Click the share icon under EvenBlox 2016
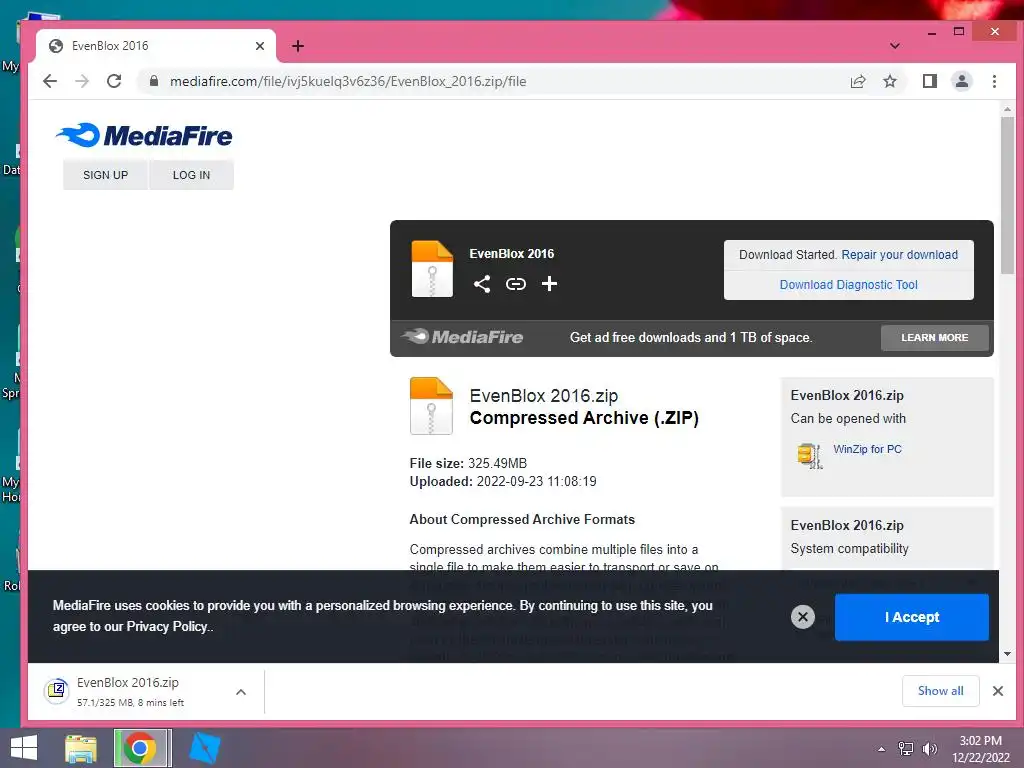This screenshot has width=1024, height=768. (x=482, y=283)
